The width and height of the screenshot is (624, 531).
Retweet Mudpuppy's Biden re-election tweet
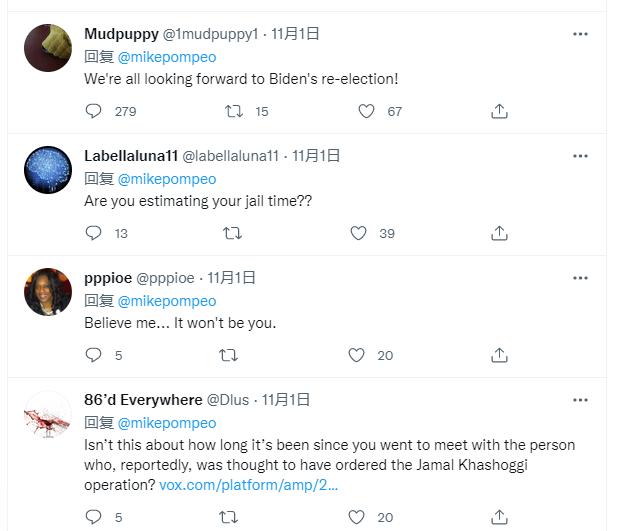pos(231,111)
